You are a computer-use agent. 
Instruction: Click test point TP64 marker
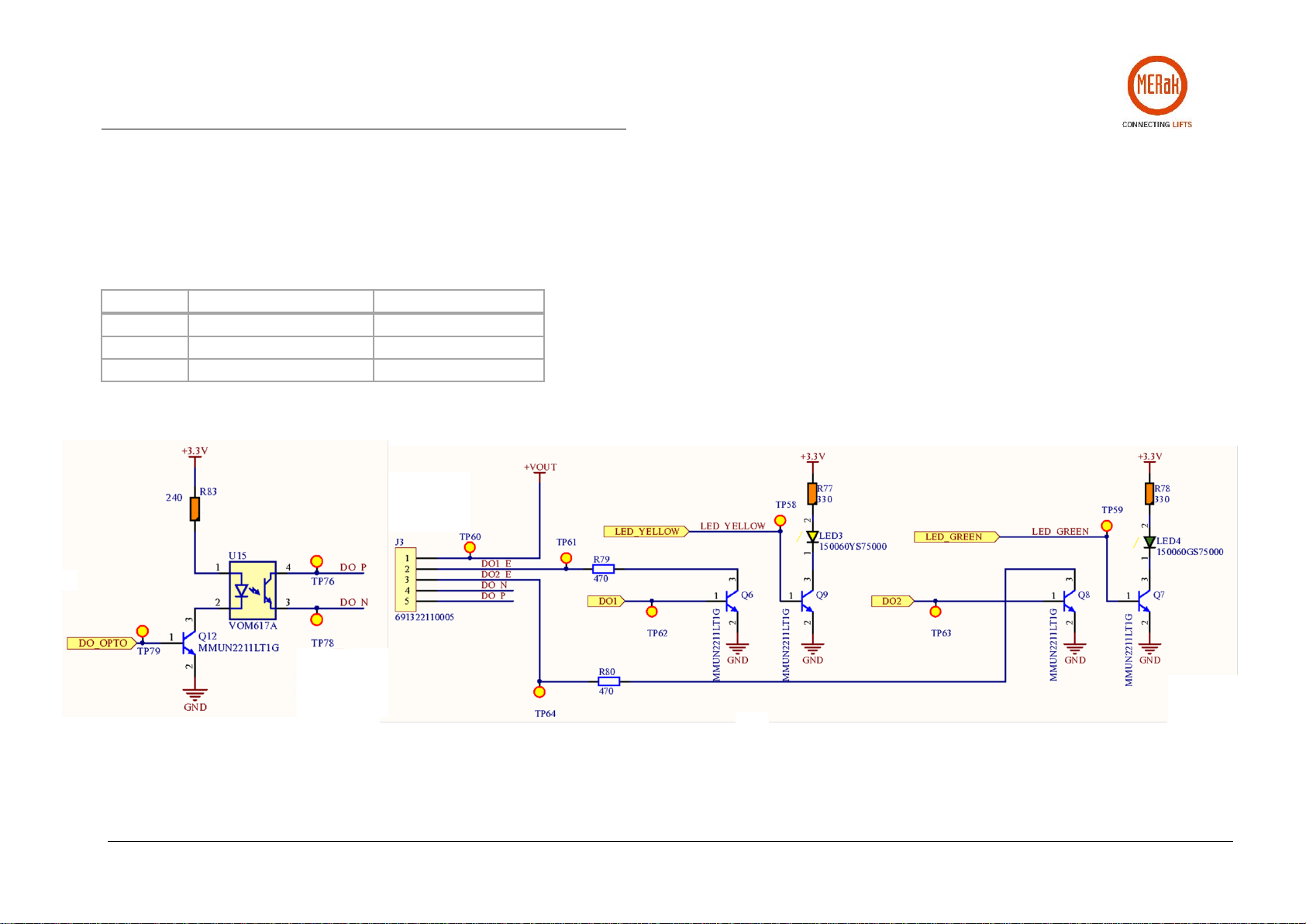tap(539, 692)
